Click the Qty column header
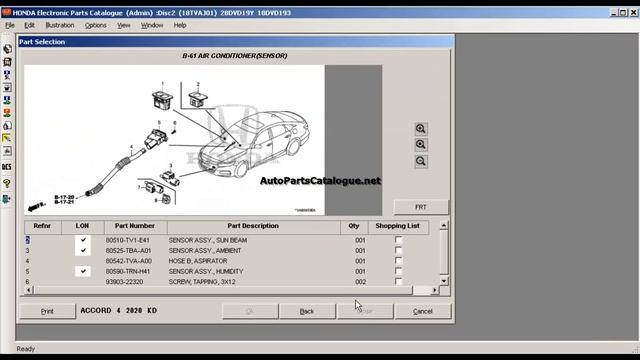 354,226
